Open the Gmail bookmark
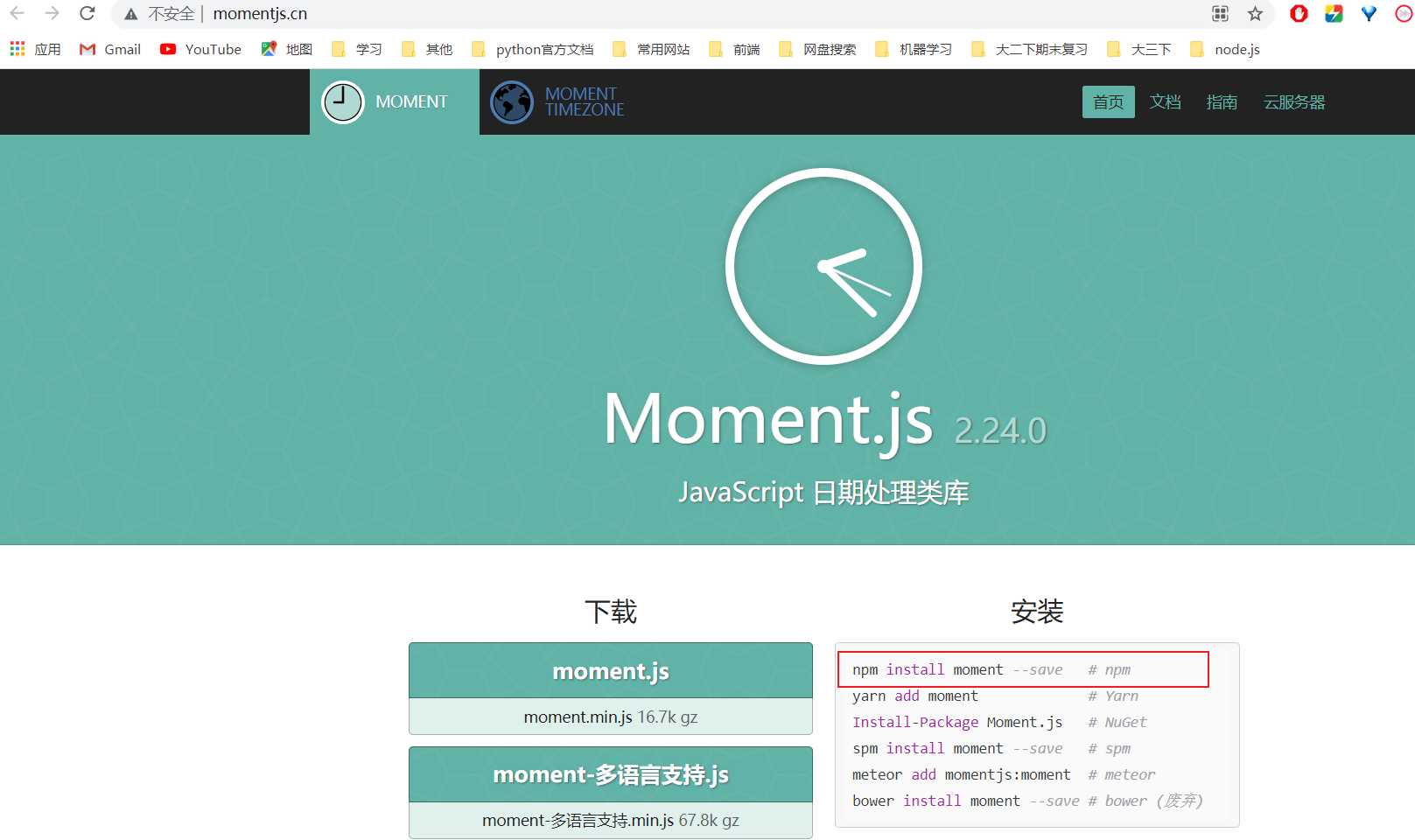 pyautogui.click(x=110, y=49)
